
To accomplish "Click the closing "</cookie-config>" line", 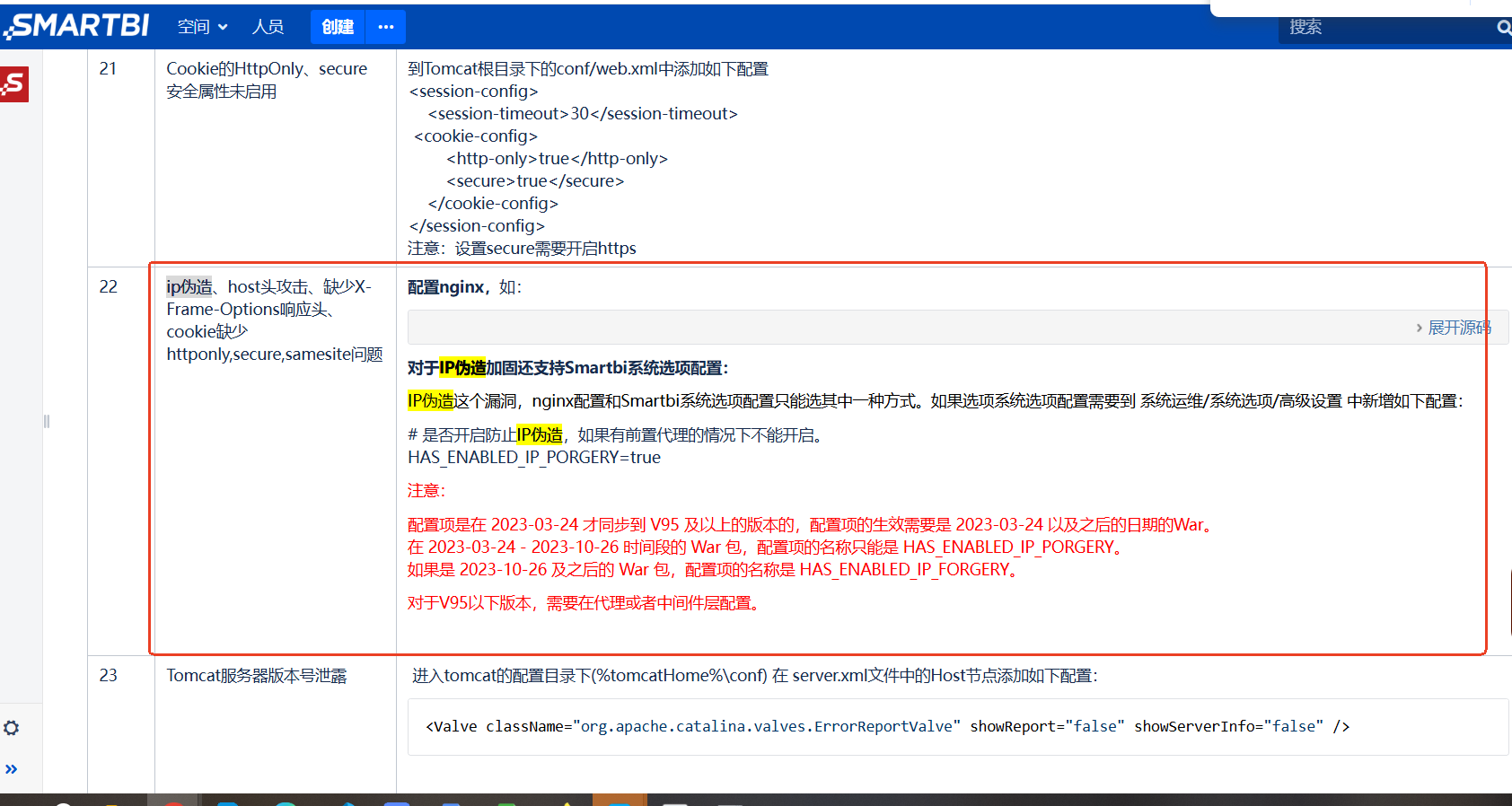I will [x=493, y=204].
